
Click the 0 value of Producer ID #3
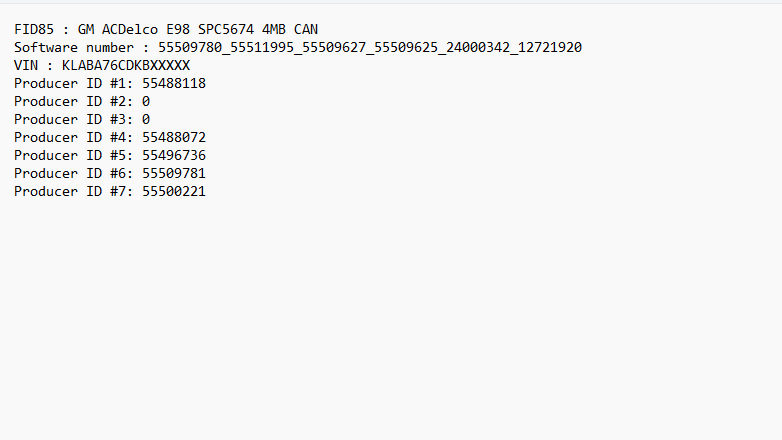[x=146, y=119]
